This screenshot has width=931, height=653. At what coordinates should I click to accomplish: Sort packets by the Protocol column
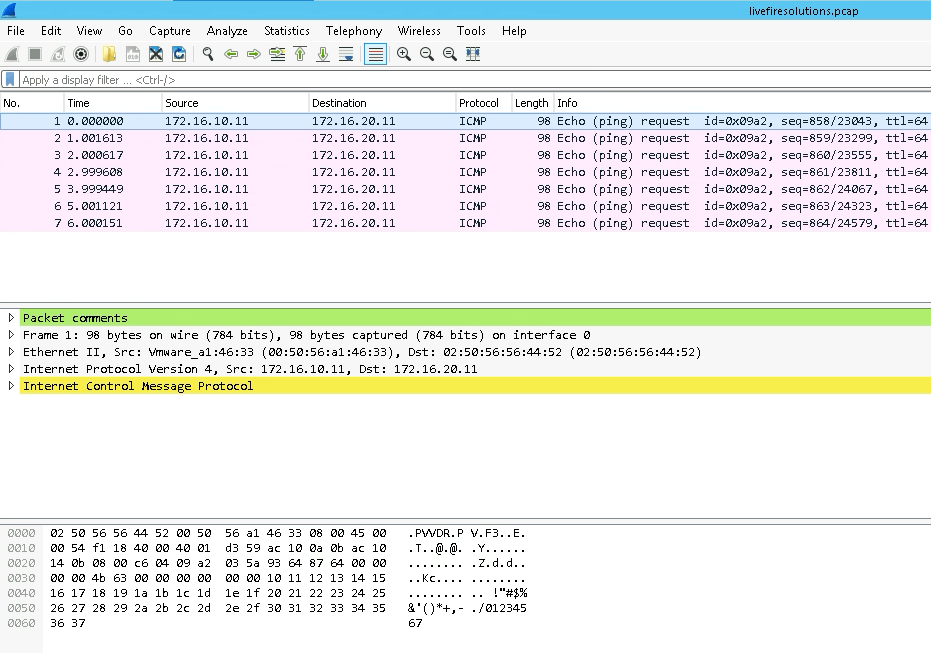(483, 103)
